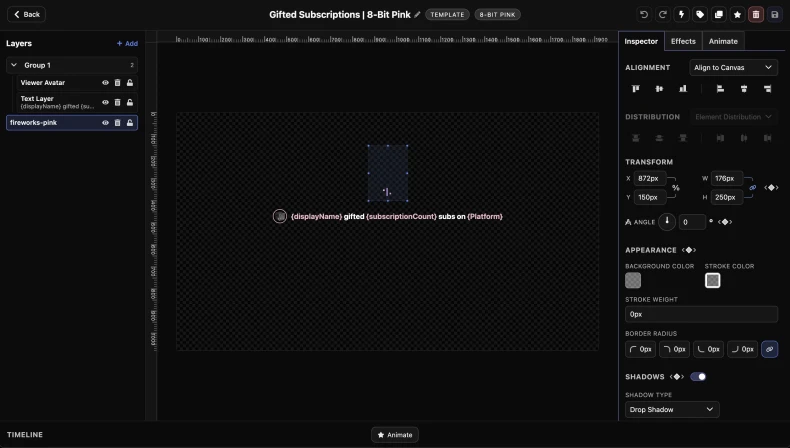Click the displayName gifted text on canvas

(397, 216)
